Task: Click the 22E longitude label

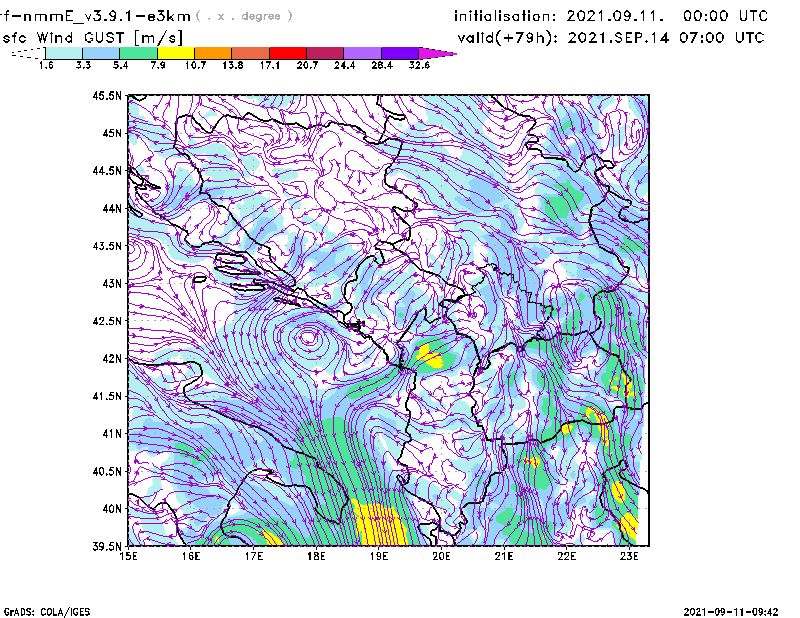Action: [x=566, y=556]
